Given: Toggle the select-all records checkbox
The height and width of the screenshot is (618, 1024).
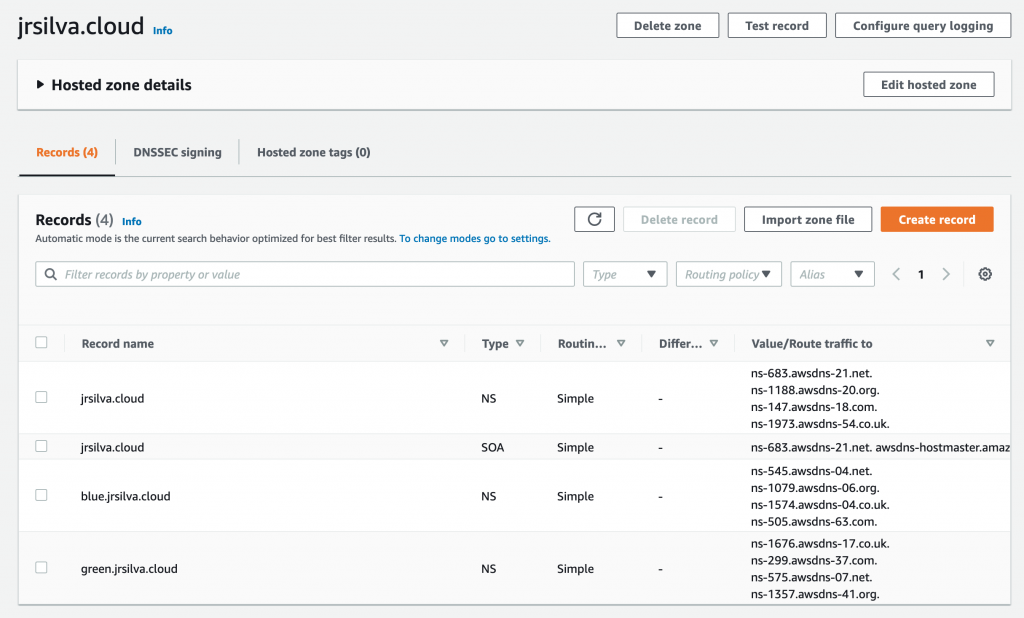Looking at the screenshot, I should pyautogui.click(x=41, y=342).
